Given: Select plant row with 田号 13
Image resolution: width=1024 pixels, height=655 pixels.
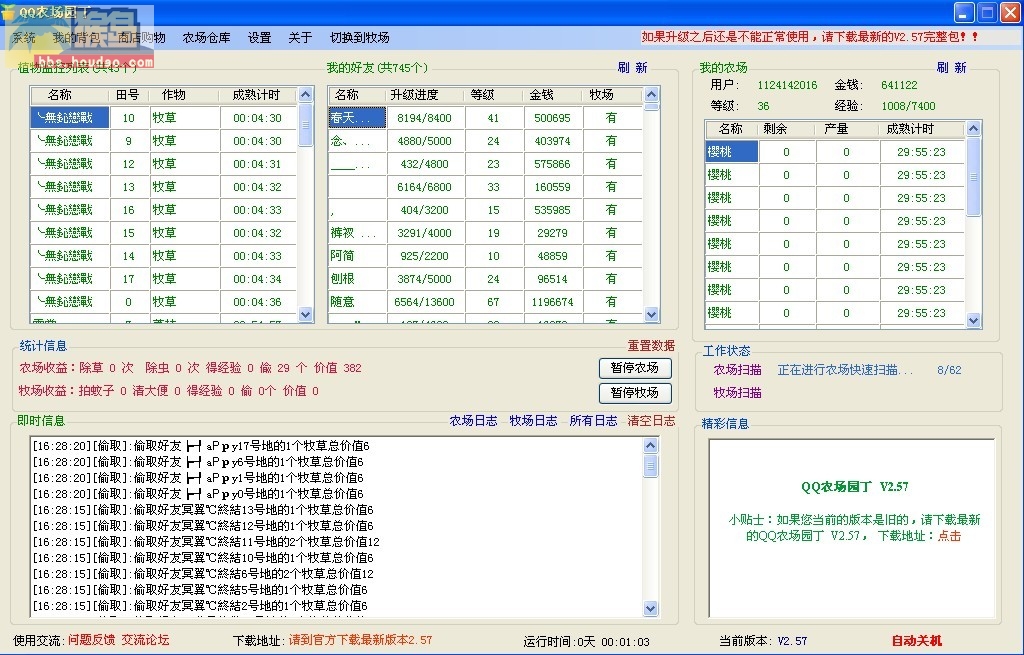Looking at the screenshot, I should (x=164, y=187).
